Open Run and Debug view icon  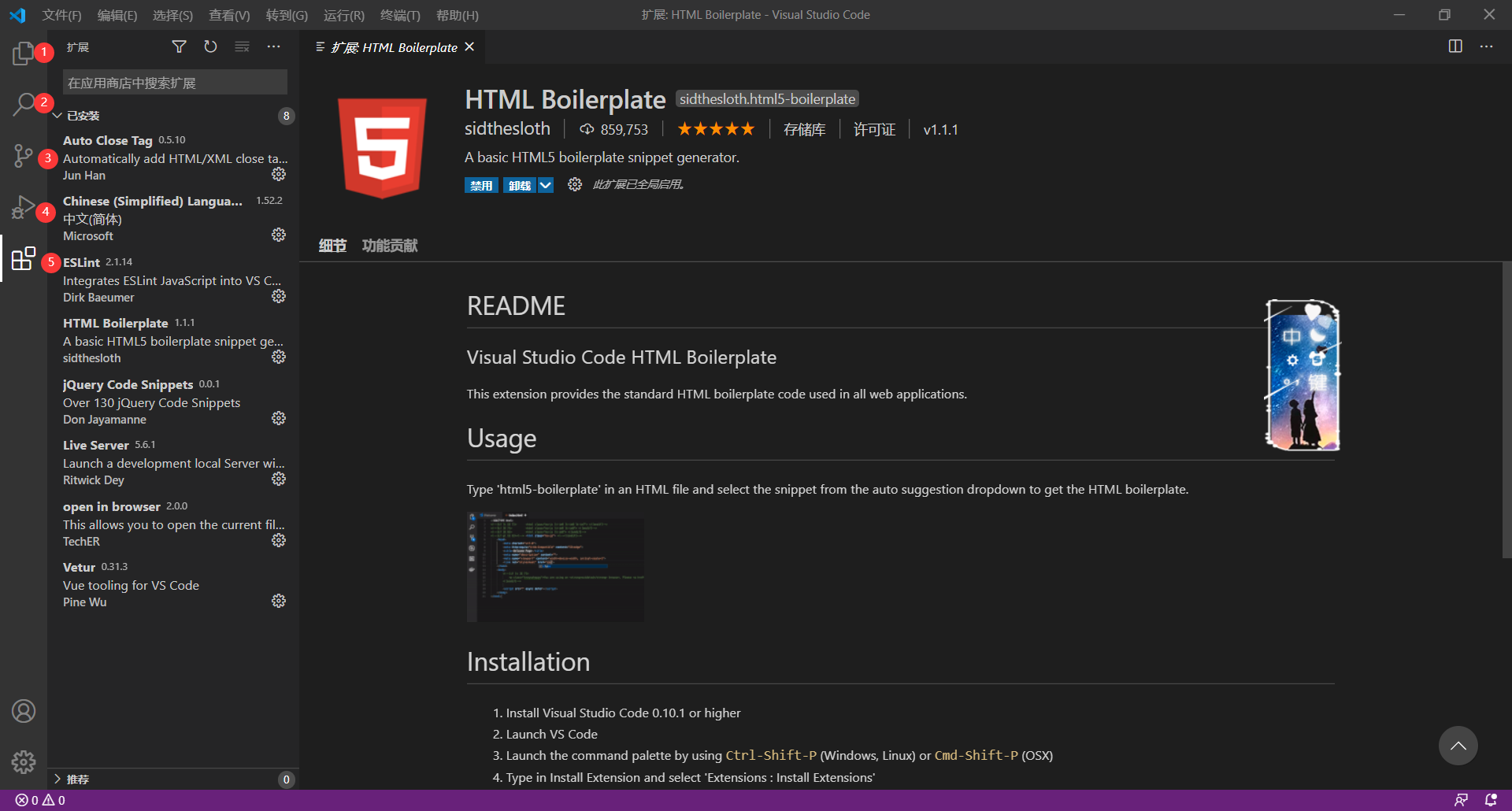24,208
